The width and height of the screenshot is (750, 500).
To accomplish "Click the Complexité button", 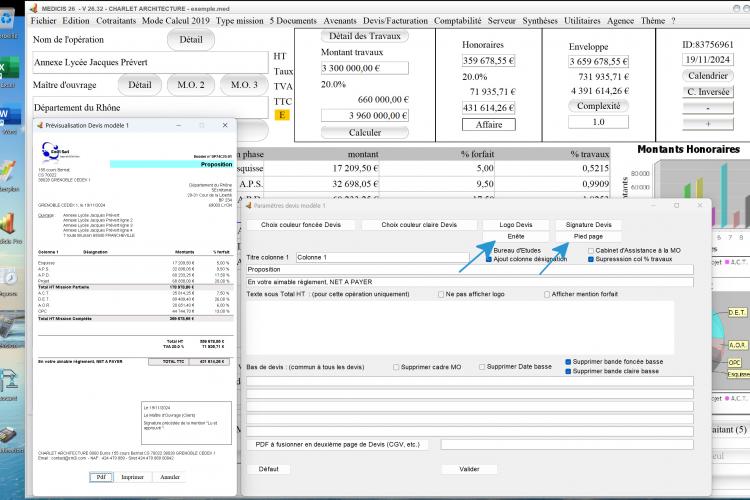I will pyautogui.click(x=598, y=106).
